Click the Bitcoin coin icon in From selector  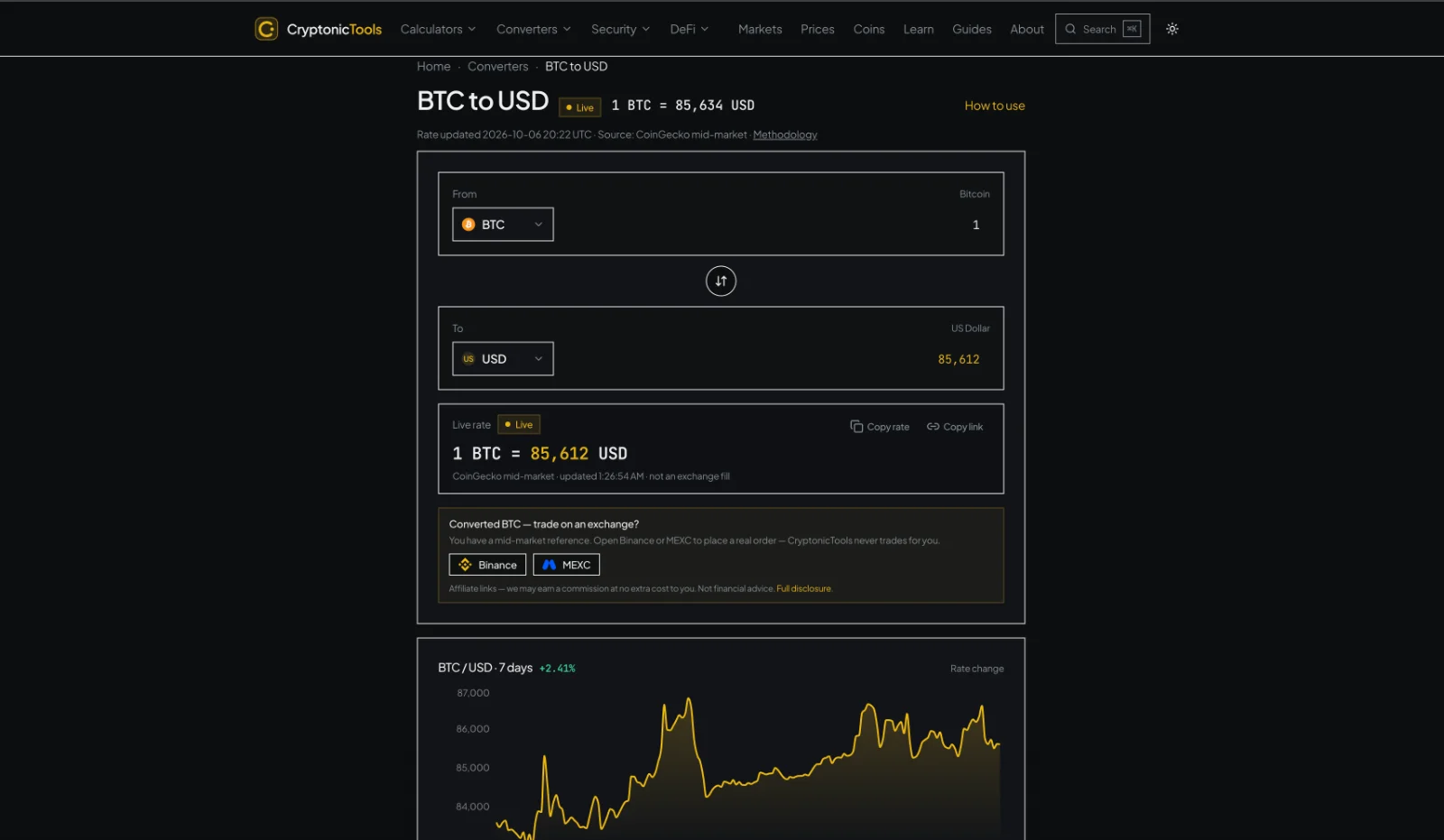[468, 225]
